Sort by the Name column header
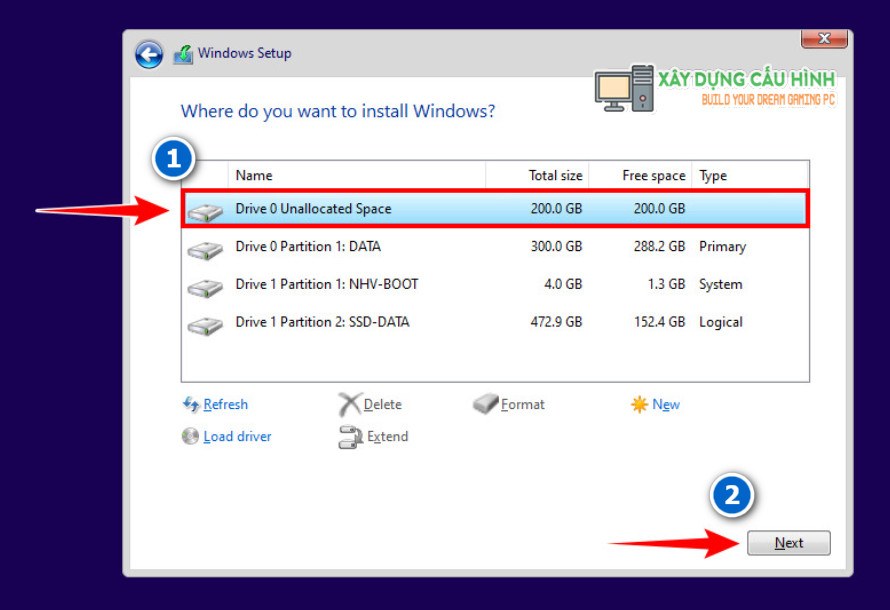This screenshot has height=610, width=890. pos(357,175)
